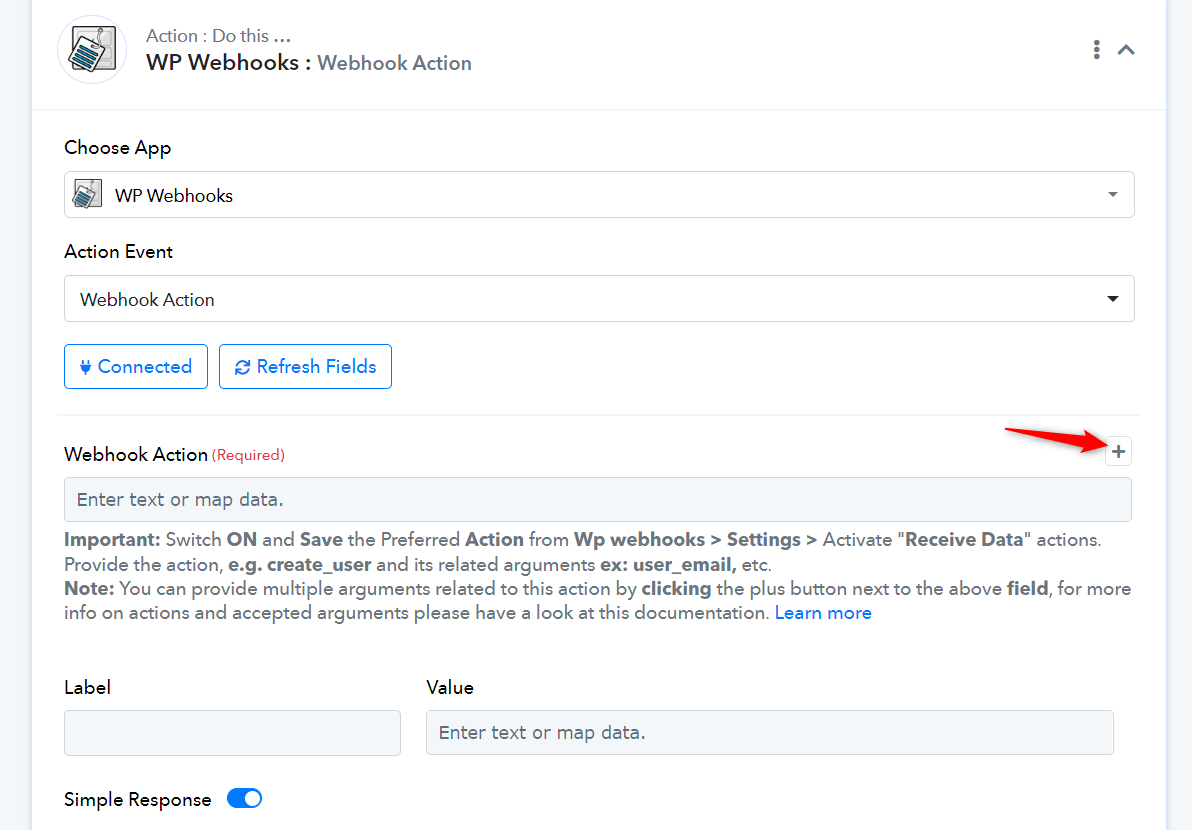Focus the Webhook Action text field
The height and width of the screenshot is (830, 1192).
pos(598,499)
